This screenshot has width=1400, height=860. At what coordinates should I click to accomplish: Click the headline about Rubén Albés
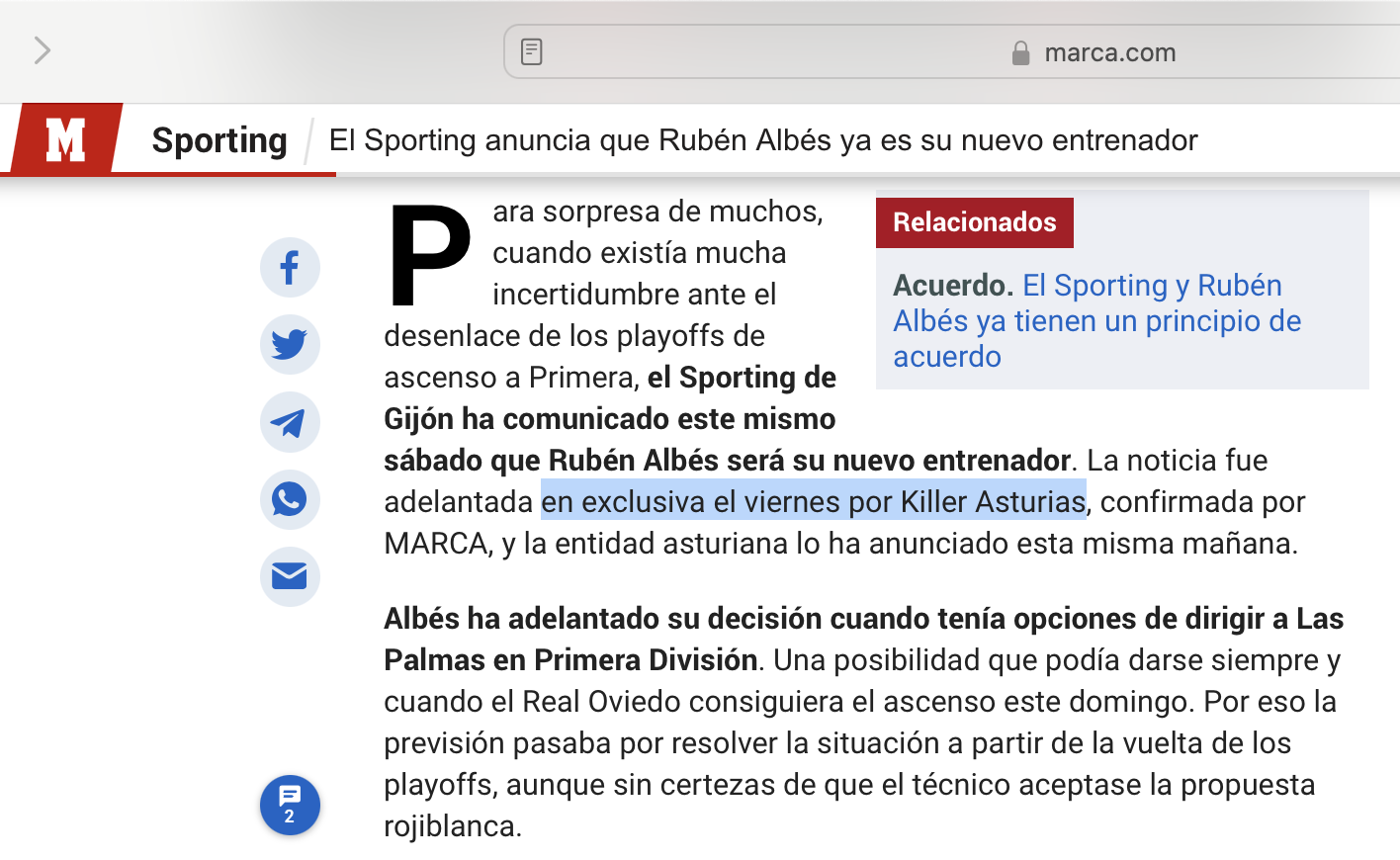[x=761, y=140]
